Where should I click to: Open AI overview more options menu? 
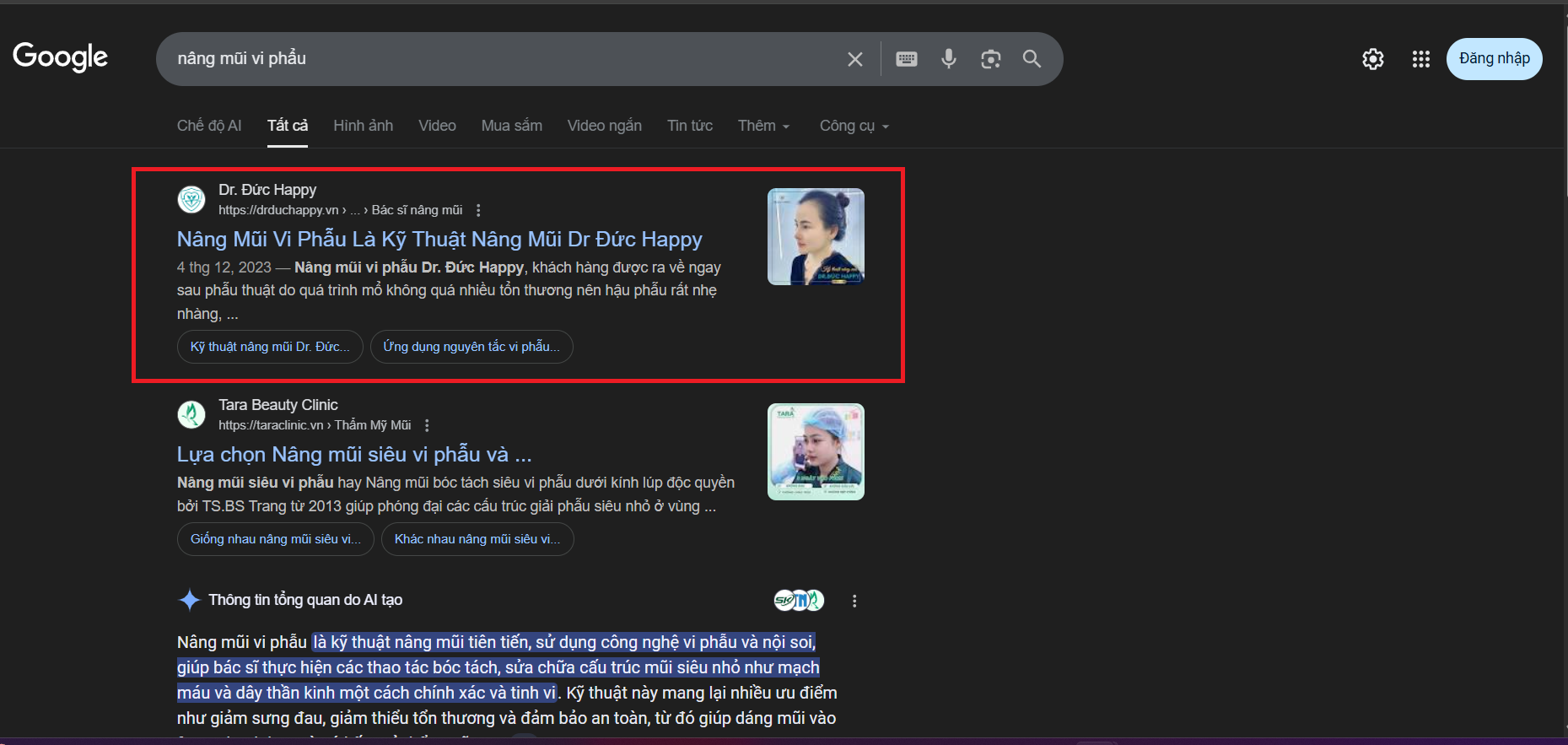[x=854, y=601]
